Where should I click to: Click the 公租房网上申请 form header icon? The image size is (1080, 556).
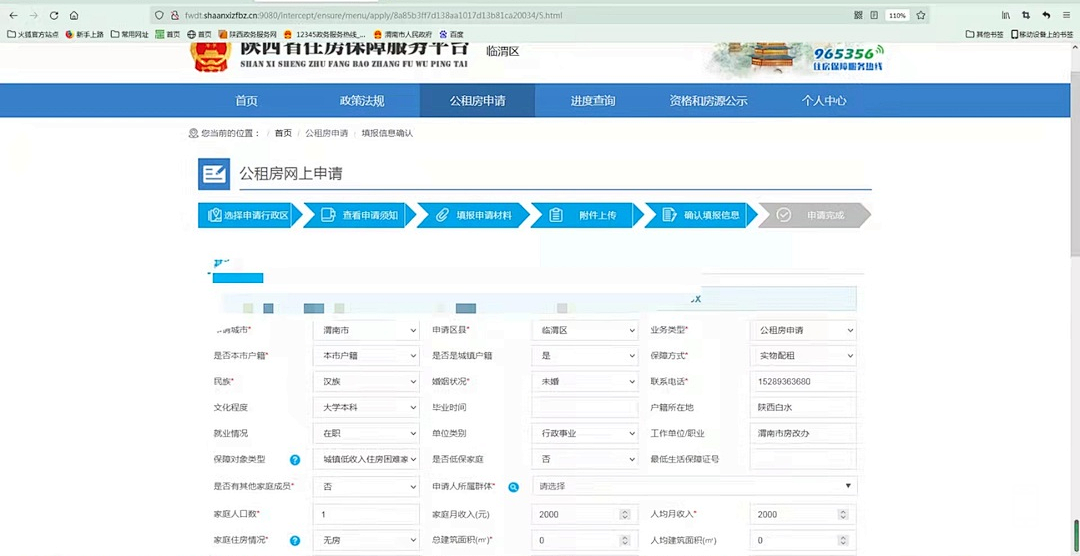(x=214, y=174)
